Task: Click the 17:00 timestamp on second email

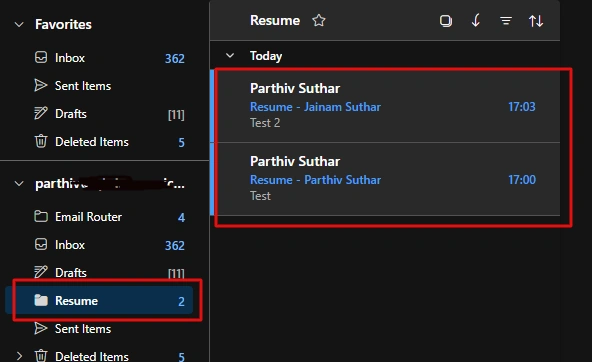Action: pos(522,180)
